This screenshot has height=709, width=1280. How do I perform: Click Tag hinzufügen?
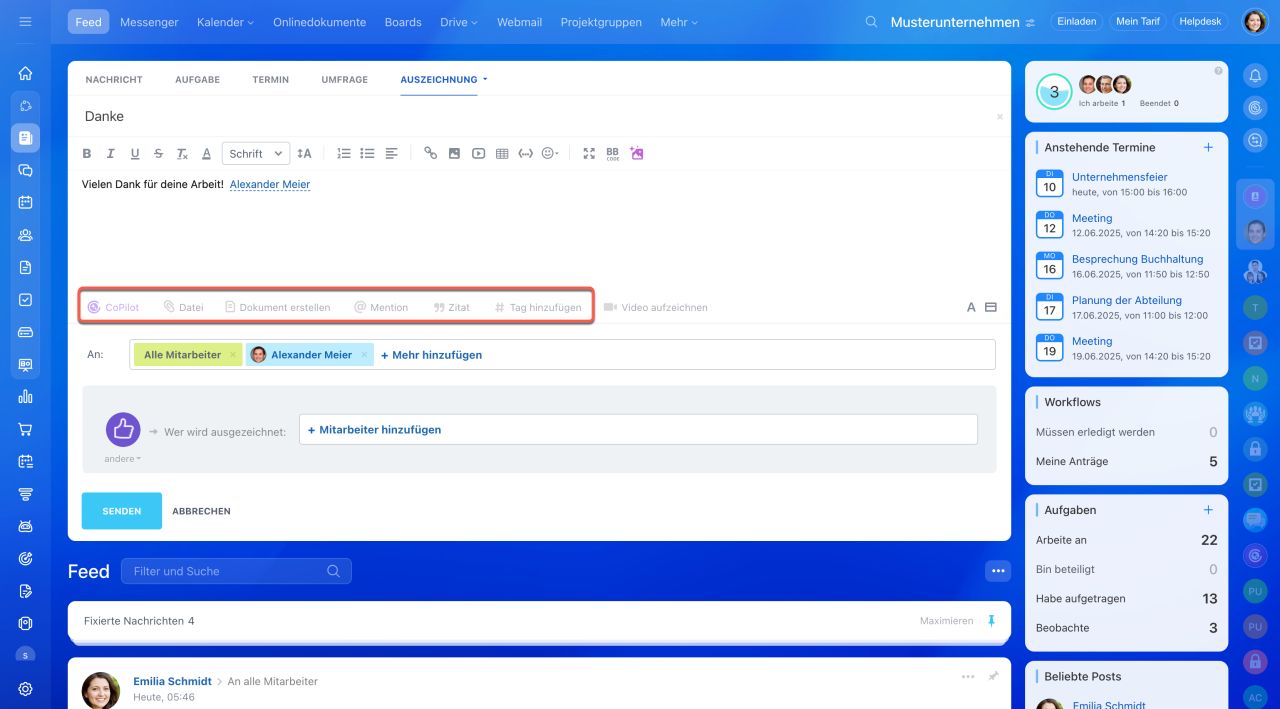[x=538, y=307]
